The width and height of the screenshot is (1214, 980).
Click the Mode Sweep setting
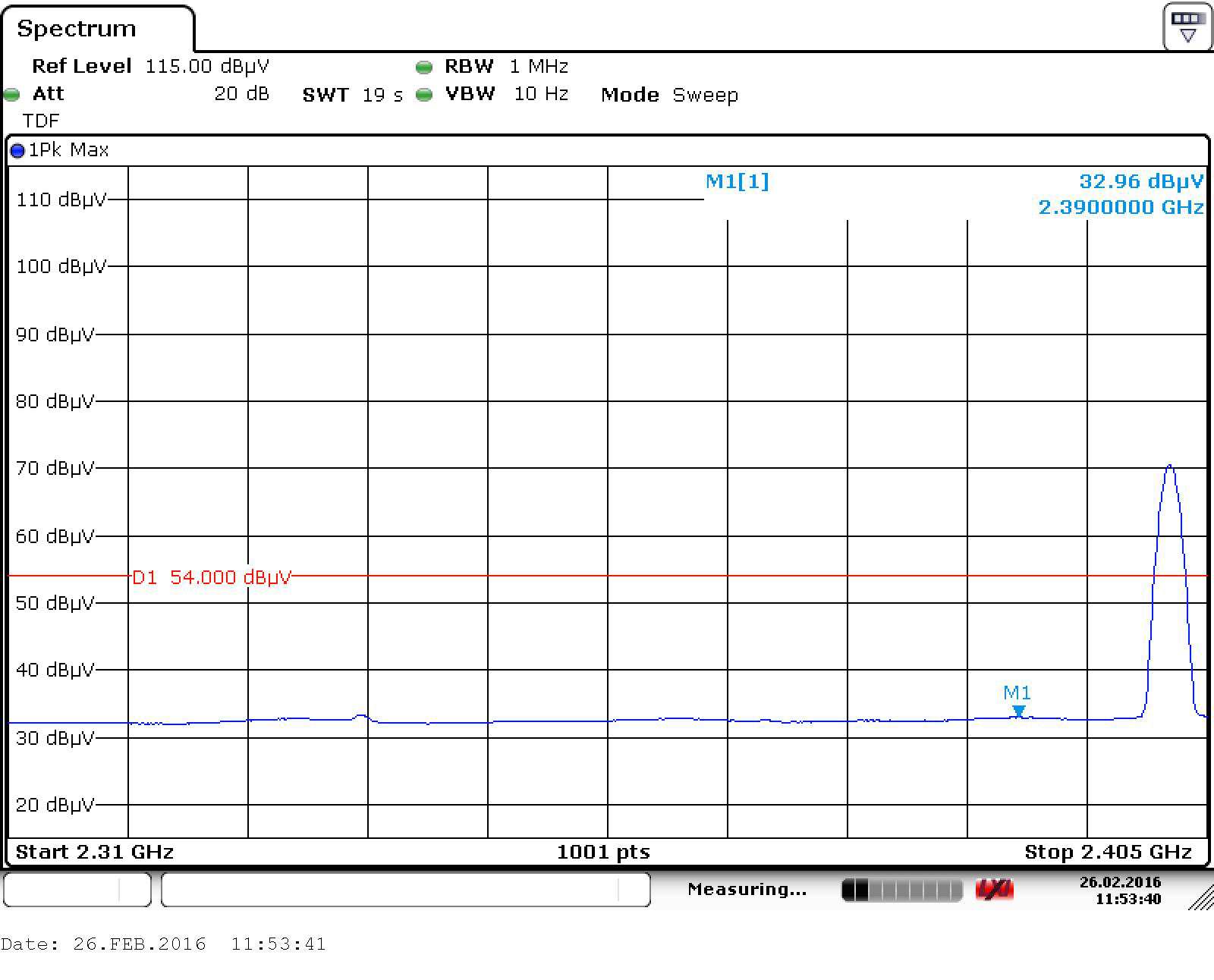(669, 95)
